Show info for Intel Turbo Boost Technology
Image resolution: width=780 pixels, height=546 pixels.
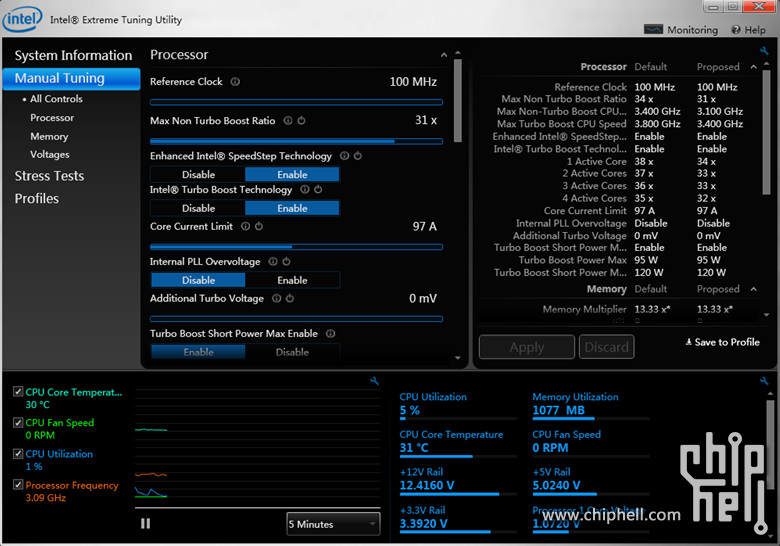(x=304, y=189)
